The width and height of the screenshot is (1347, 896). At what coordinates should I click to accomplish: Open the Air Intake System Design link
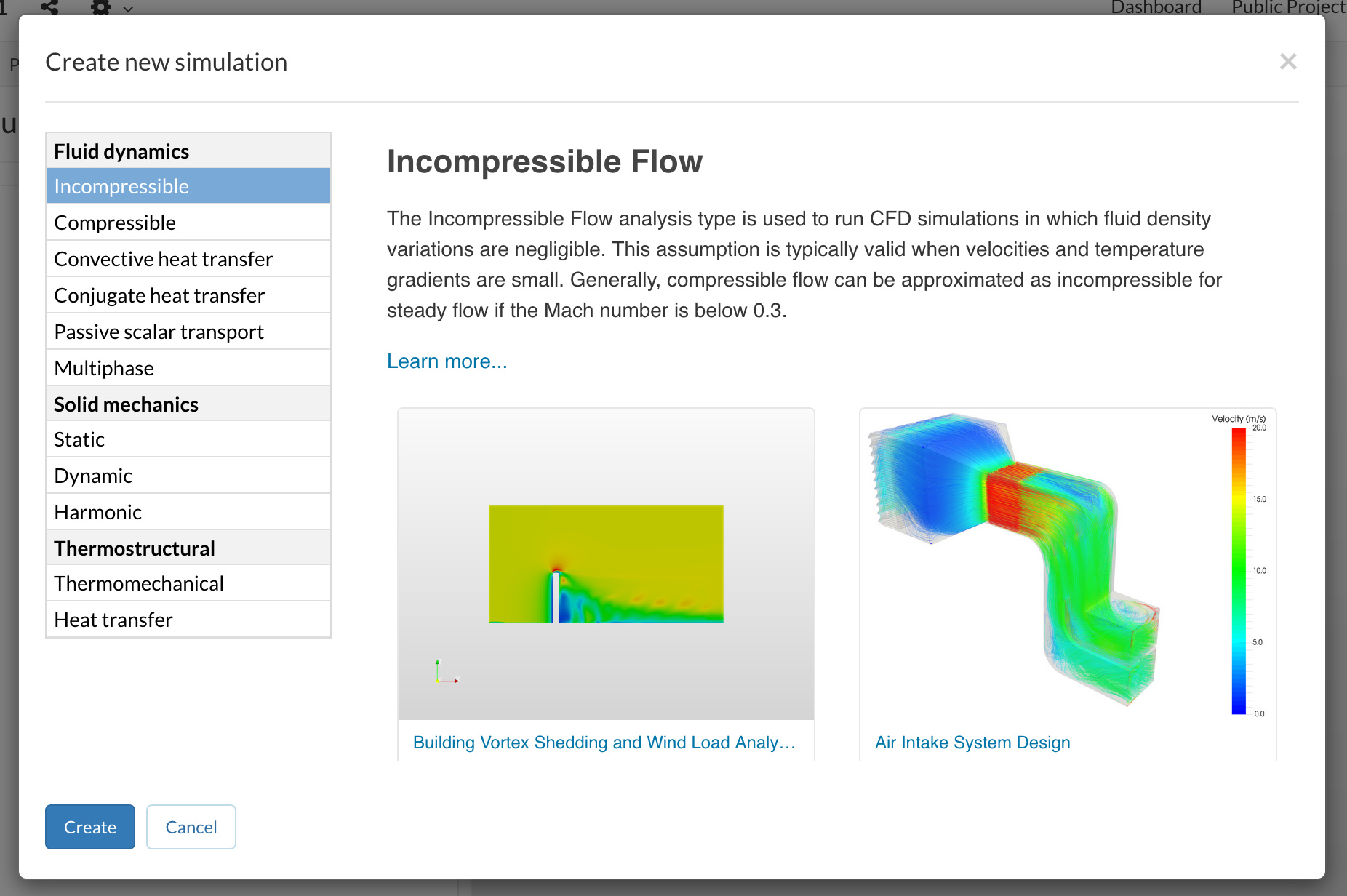coord(972,743)
